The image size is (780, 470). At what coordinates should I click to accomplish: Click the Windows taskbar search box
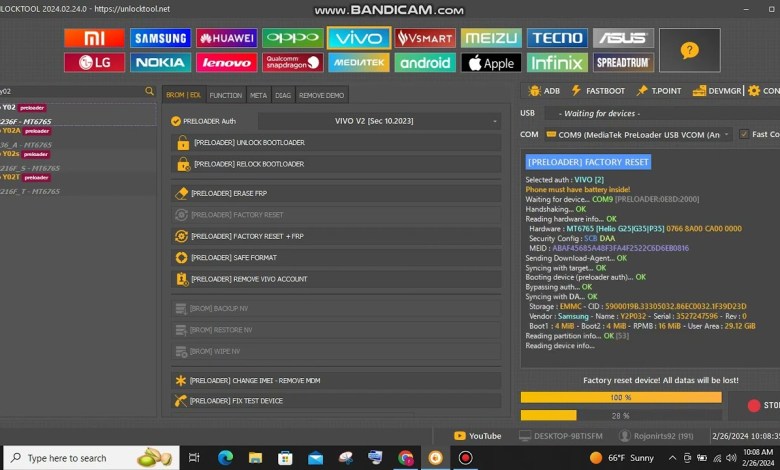pyautogui.click(x=91, y=458)
